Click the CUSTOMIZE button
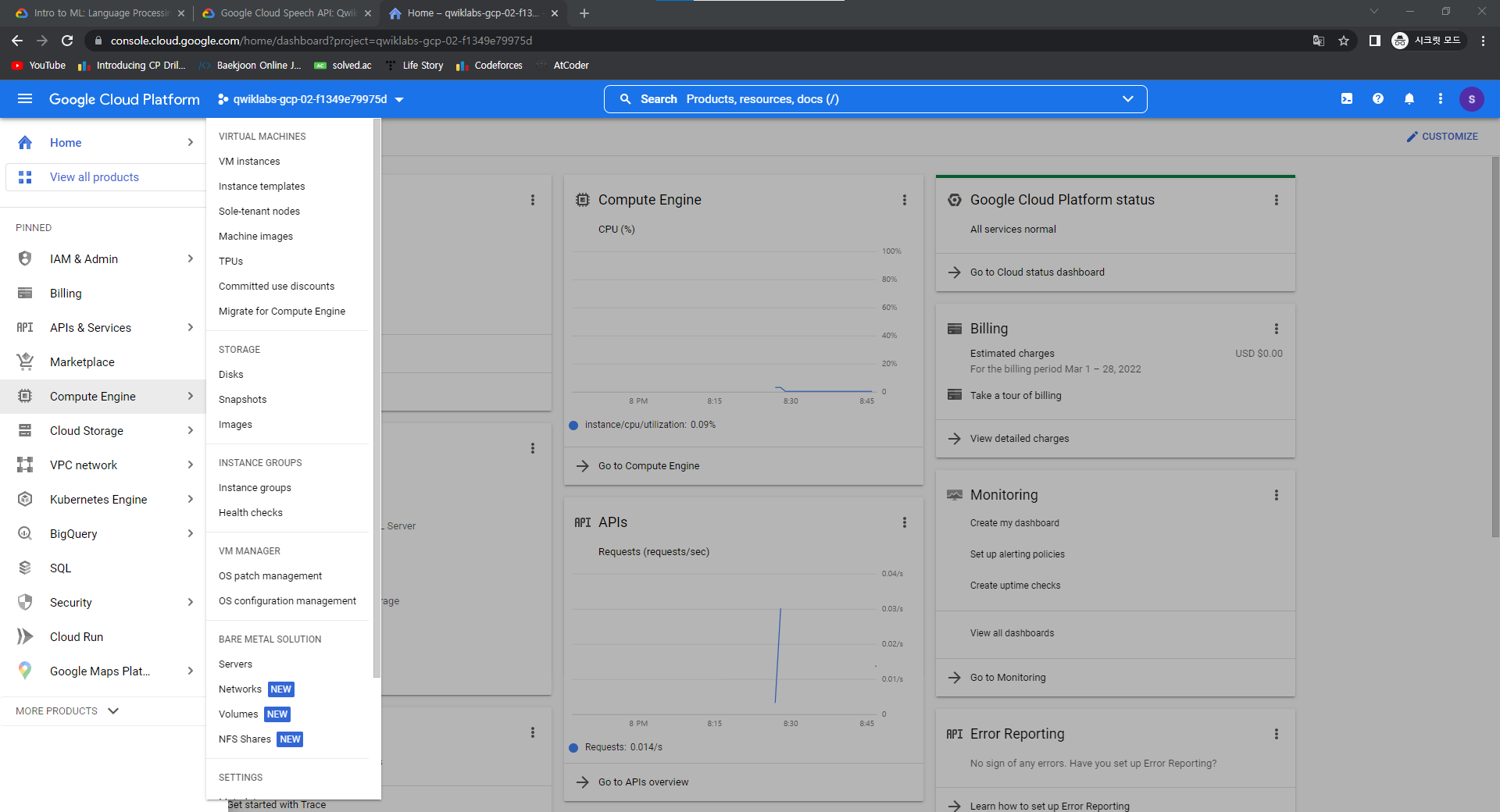1500x812 pixels. click(1442, 136)
